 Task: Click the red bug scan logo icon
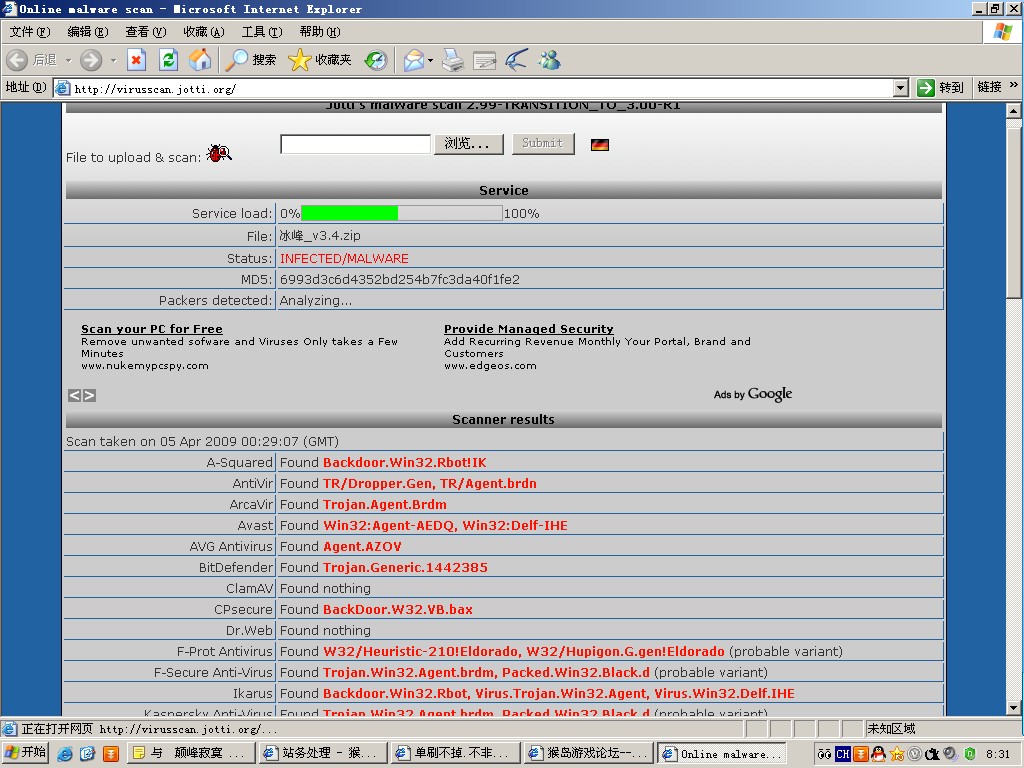[219, 153]
